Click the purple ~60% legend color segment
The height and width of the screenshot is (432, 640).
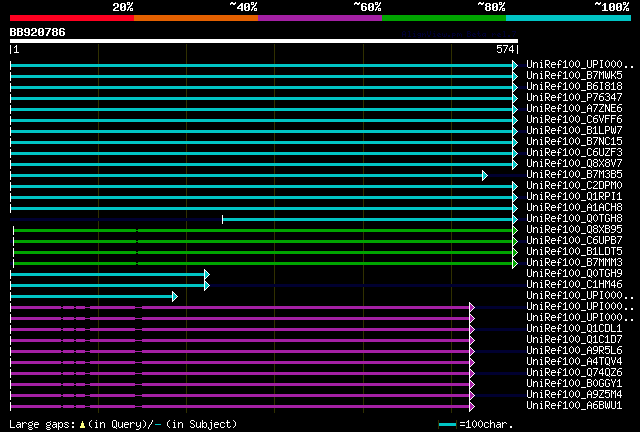click(x=320, y=18)
